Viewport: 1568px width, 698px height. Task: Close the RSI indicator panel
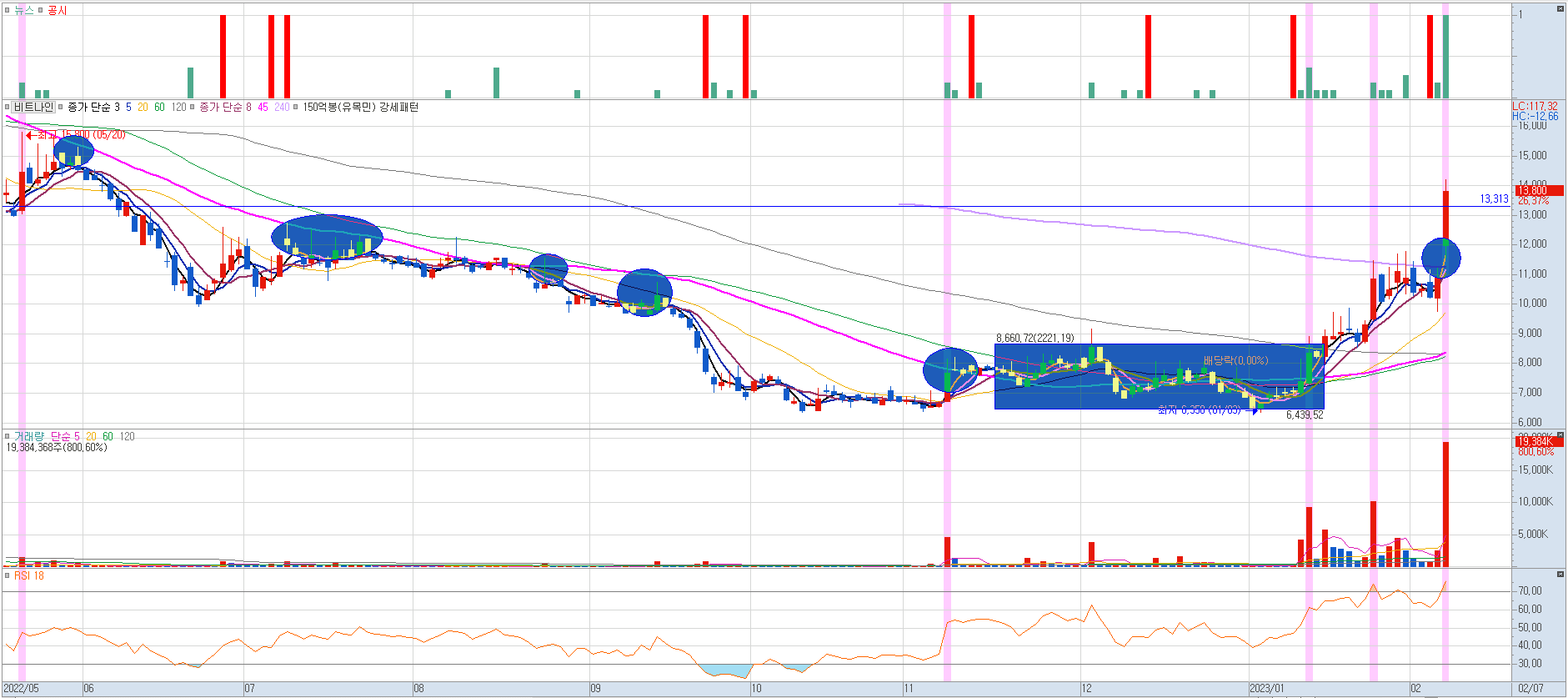point(1560,575)
